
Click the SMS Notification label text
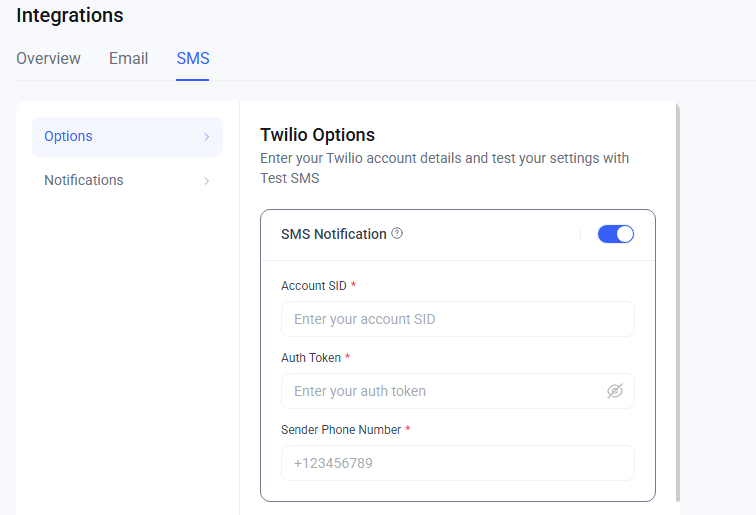334,234
